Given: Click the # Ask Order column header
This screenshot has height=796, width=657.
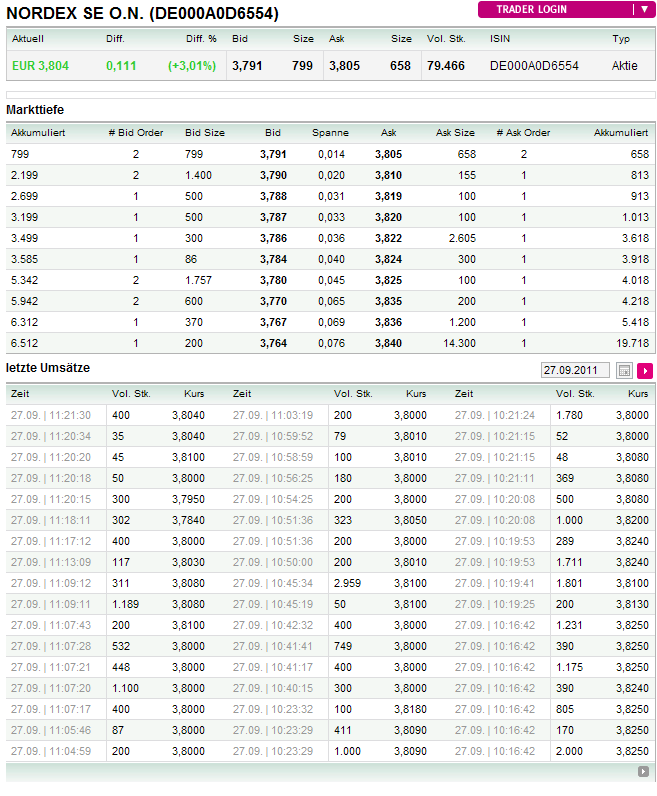Looking at the screenshot, I should coord(523,132).
